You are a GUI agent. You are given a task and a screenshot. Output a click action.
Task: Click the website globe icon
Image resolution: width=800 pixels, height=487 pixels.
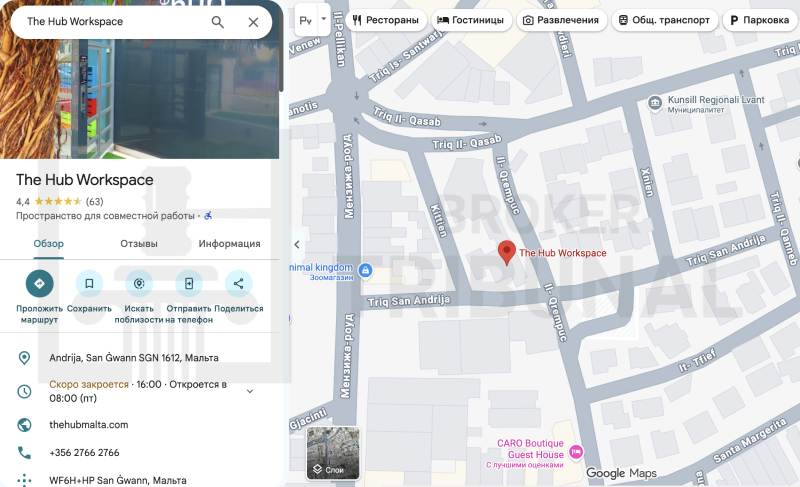[24, 424]
